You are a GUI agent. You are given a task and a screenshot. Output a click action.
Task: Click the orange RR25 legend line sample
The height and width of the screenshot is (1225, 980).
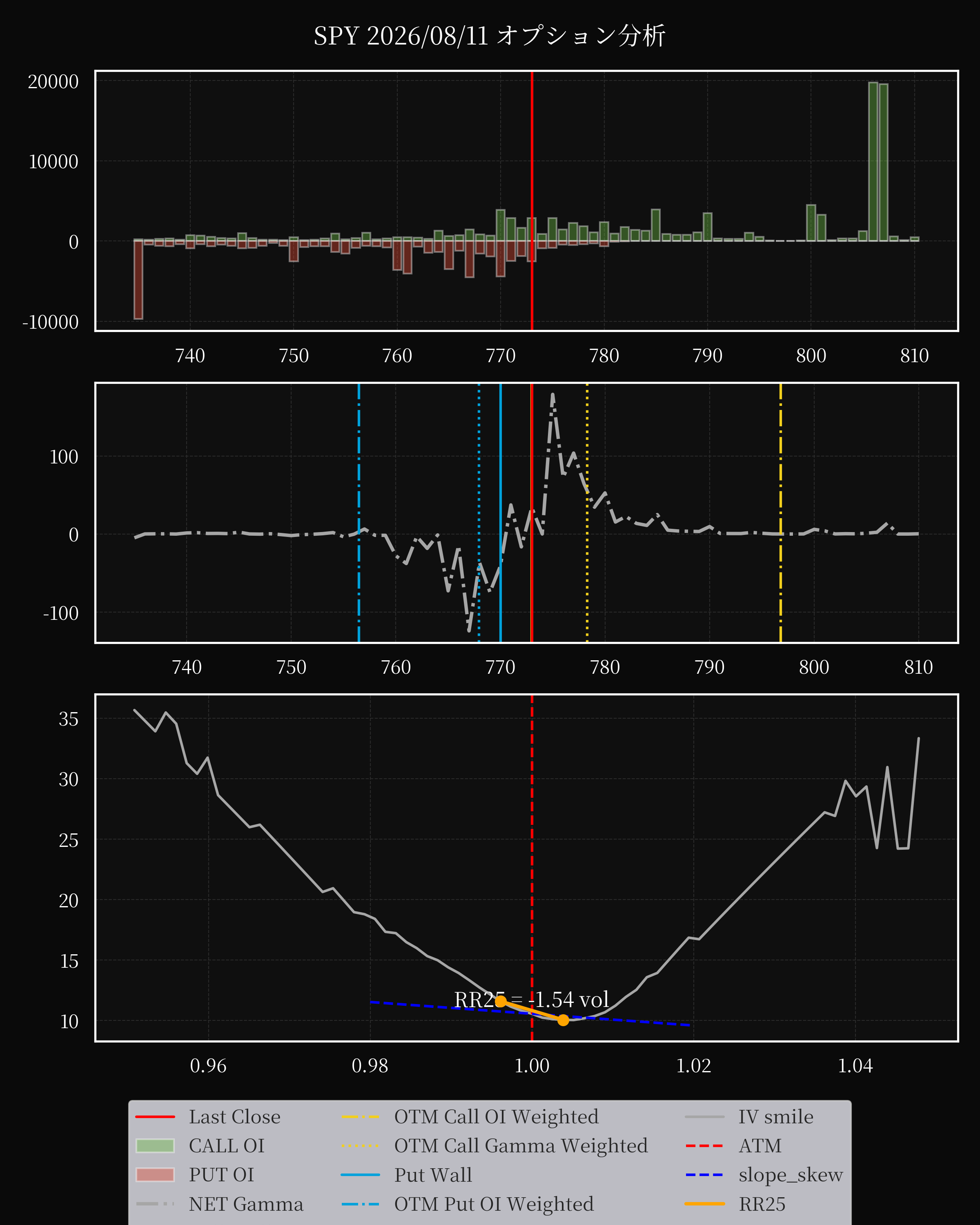(x=704, y=1204)
